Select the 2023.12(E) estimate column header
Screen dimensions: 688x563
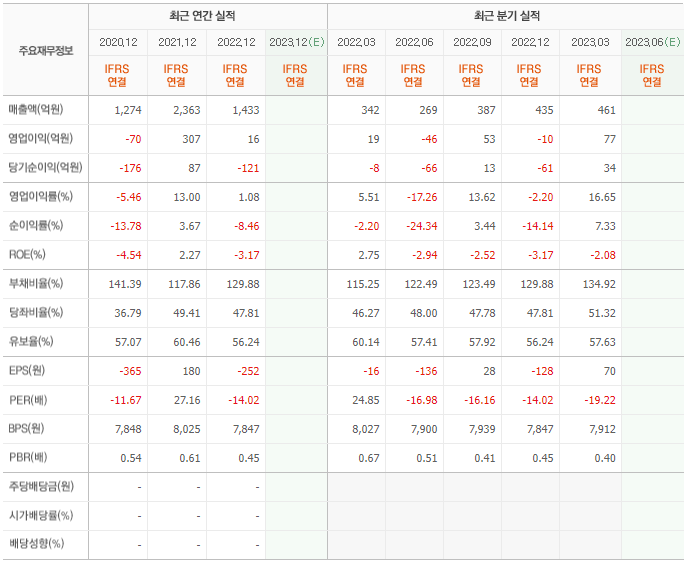pos(297,42)
